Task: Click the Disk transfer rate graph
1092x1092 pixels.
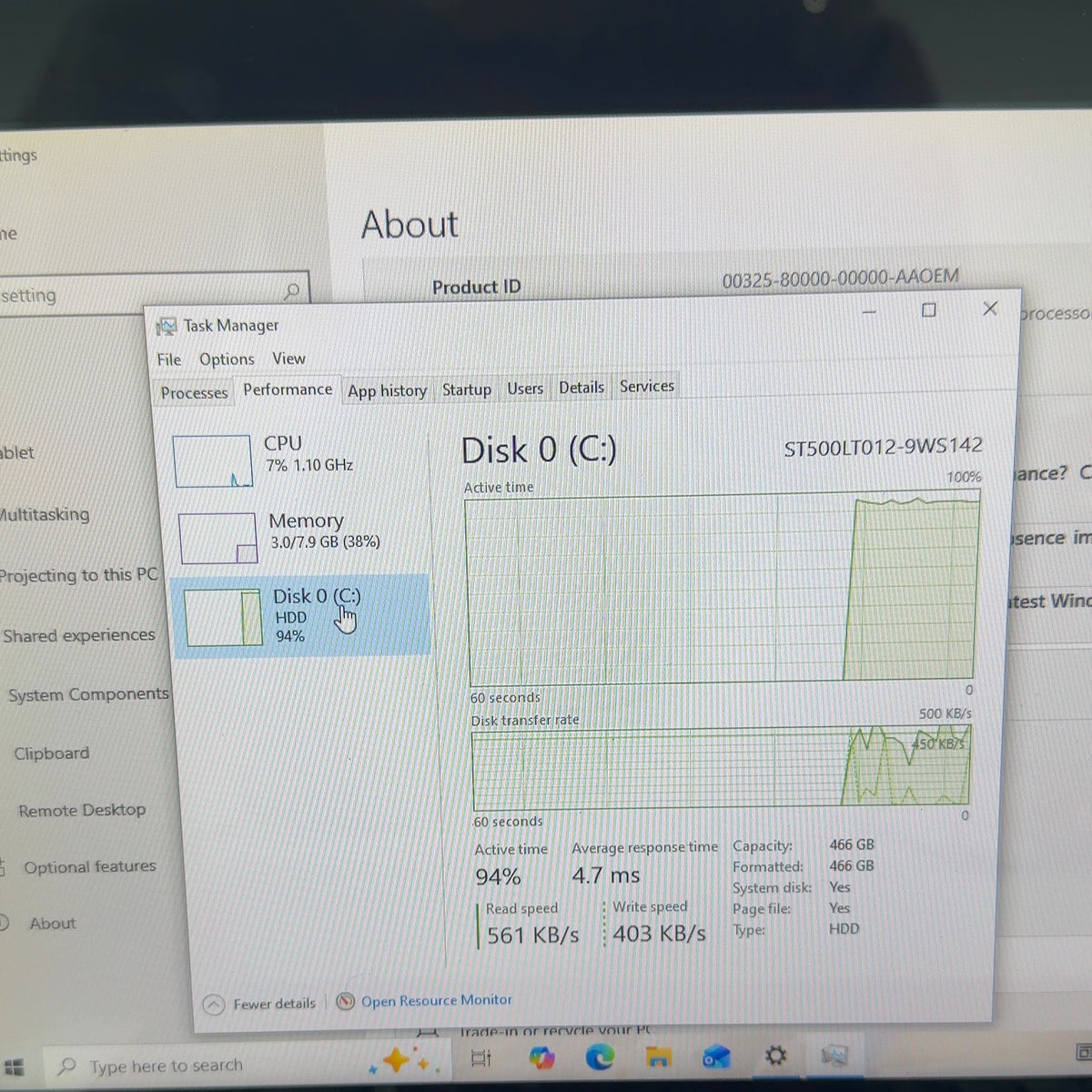Action: (721, 766)
